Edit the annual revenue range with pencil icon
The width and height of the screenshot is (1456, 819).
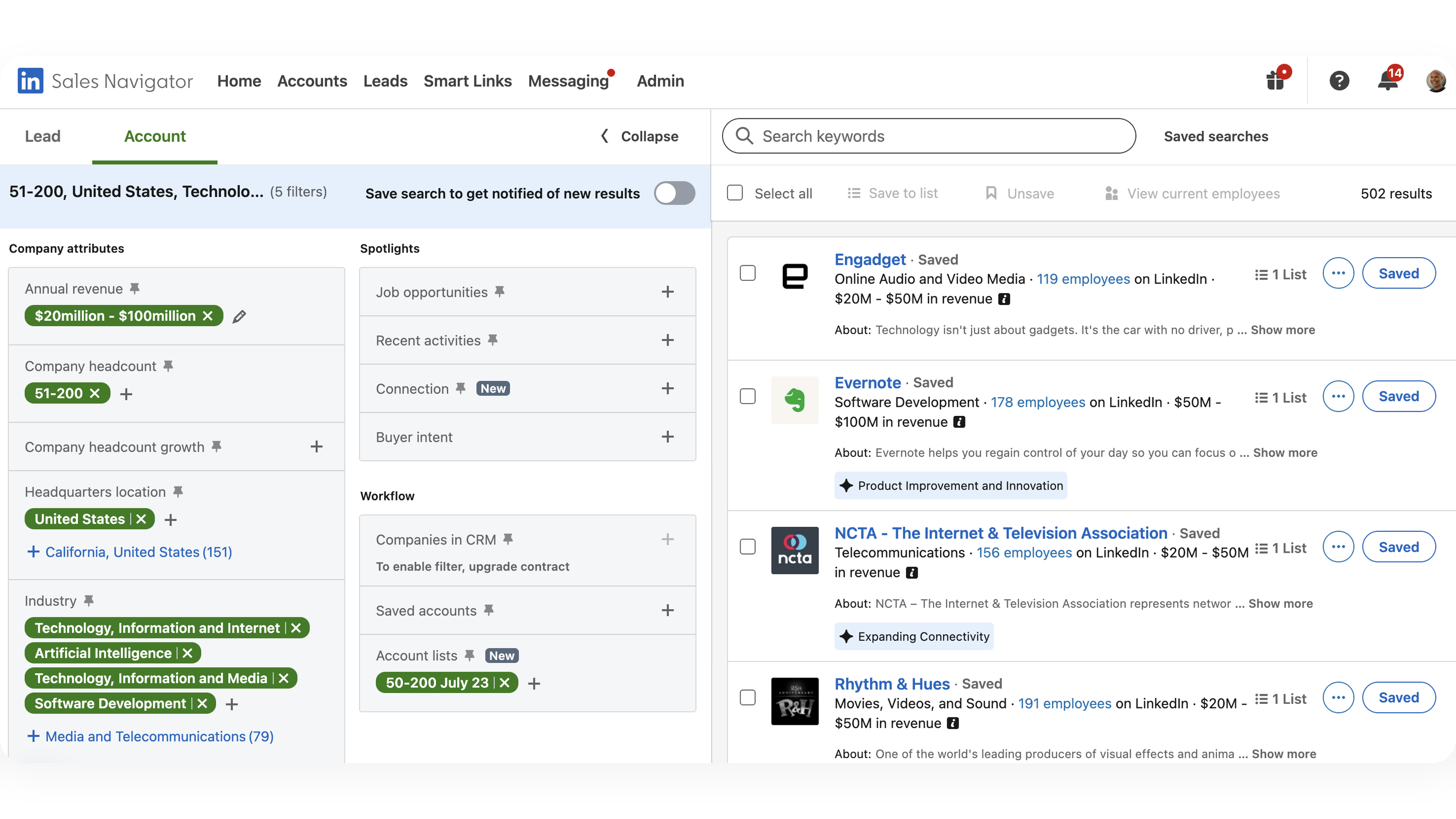click(239, 317)
